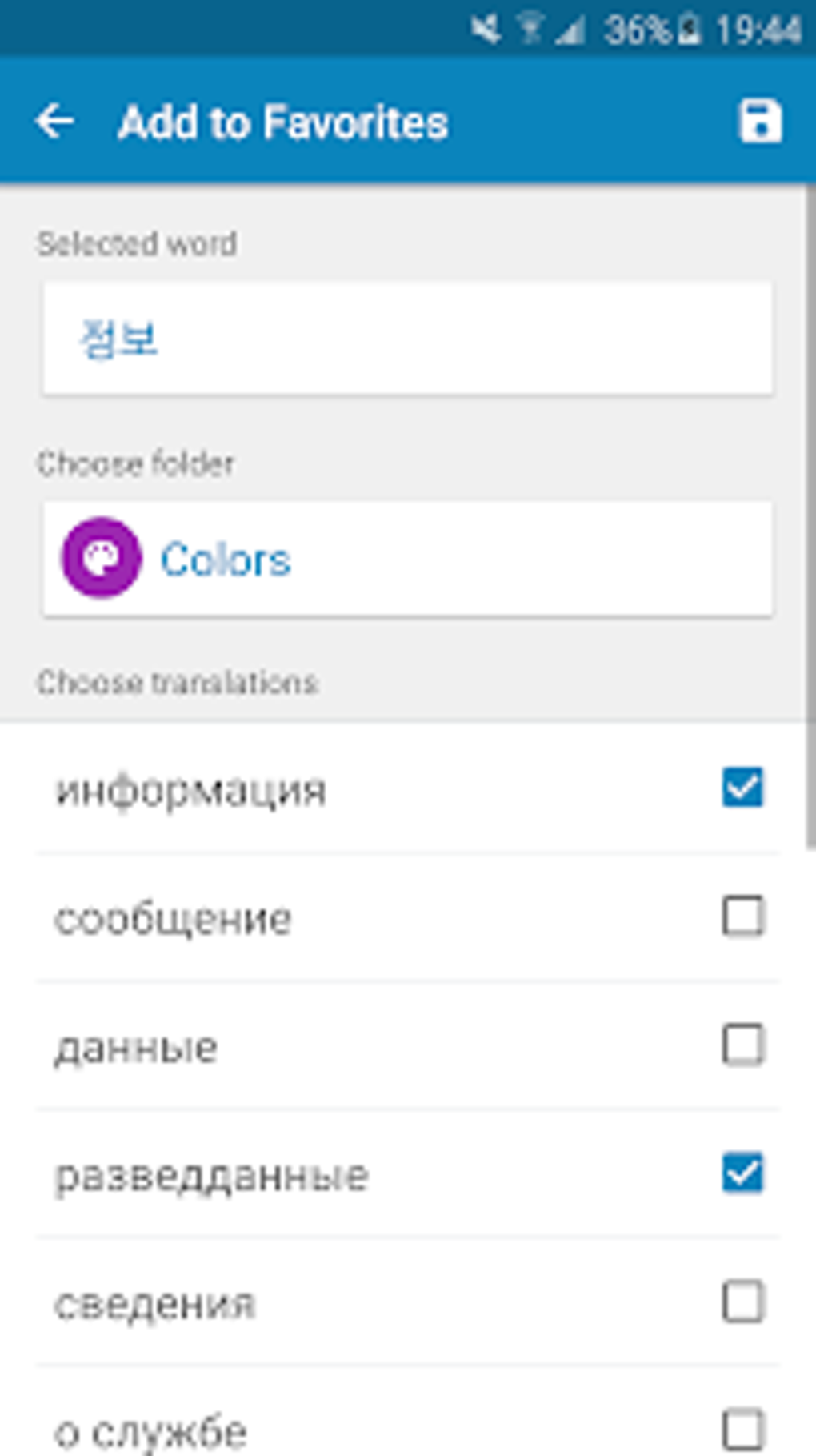The width and height of the screenshot is (816, 1456).
Task: Tap the back arrow icon
Action: coord(54,122)
